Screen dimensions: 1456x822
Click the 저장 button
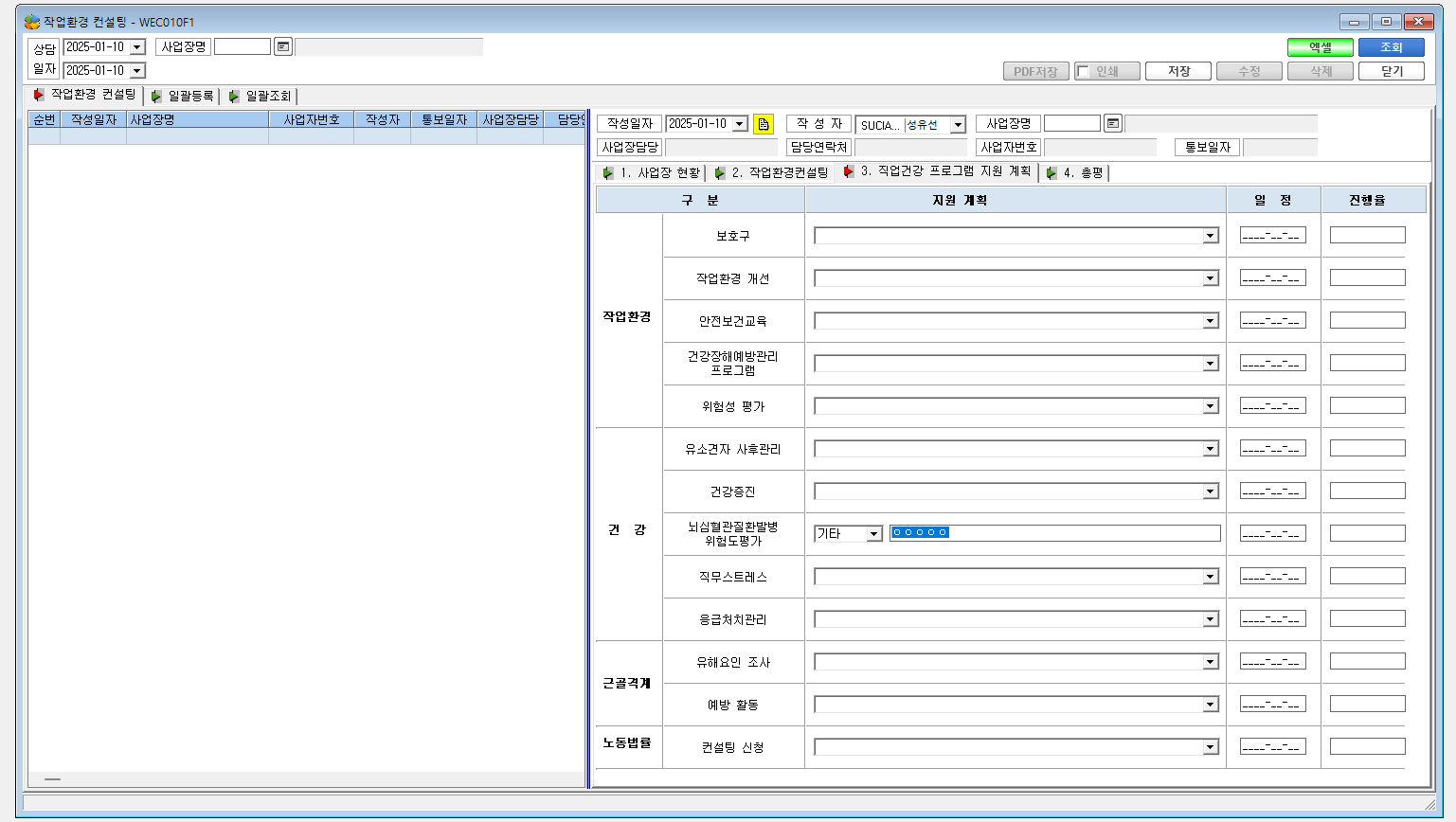point(1178,71)
